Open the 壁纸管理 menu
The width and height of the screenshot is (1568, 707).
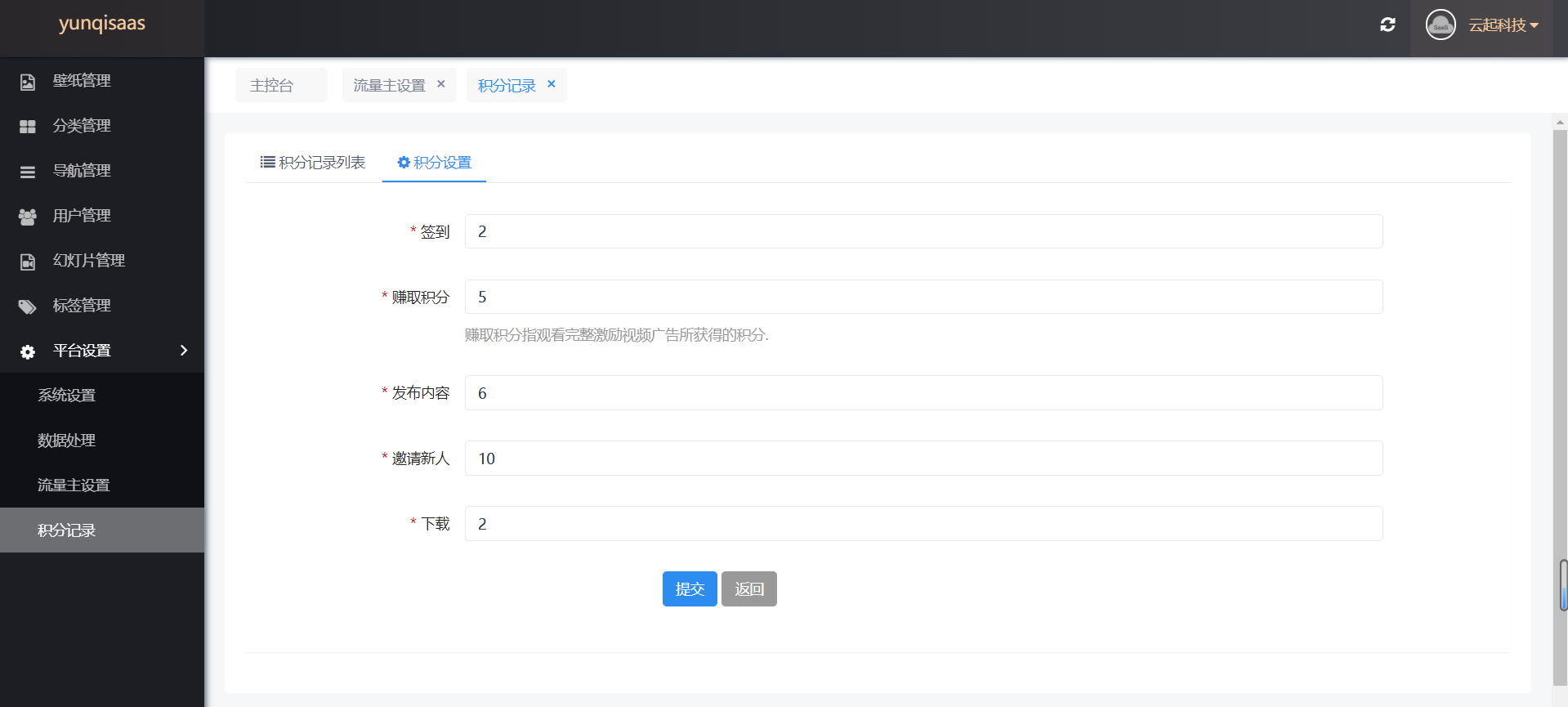point(102,80)
